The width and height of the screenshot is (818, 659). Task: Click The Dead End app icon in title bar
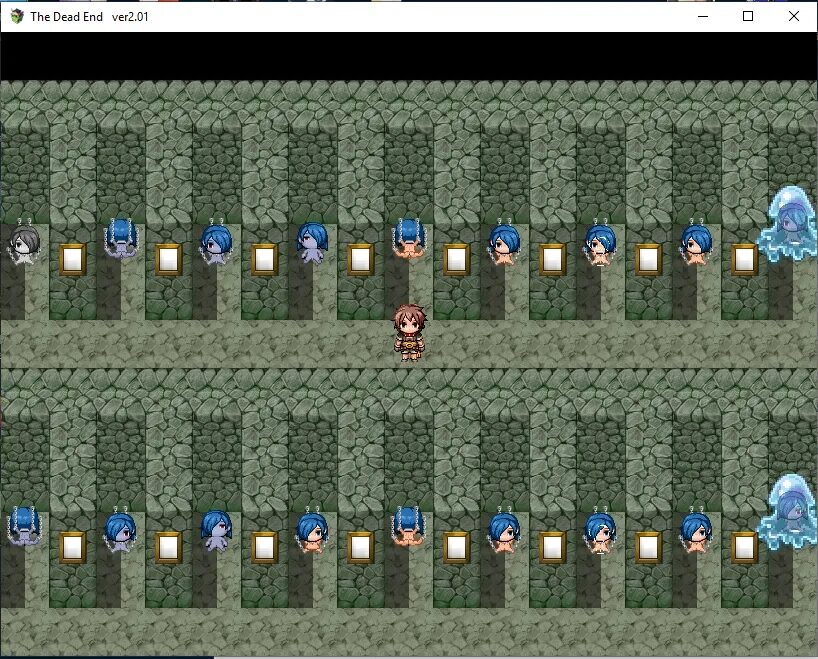click(x=17, y=16)
